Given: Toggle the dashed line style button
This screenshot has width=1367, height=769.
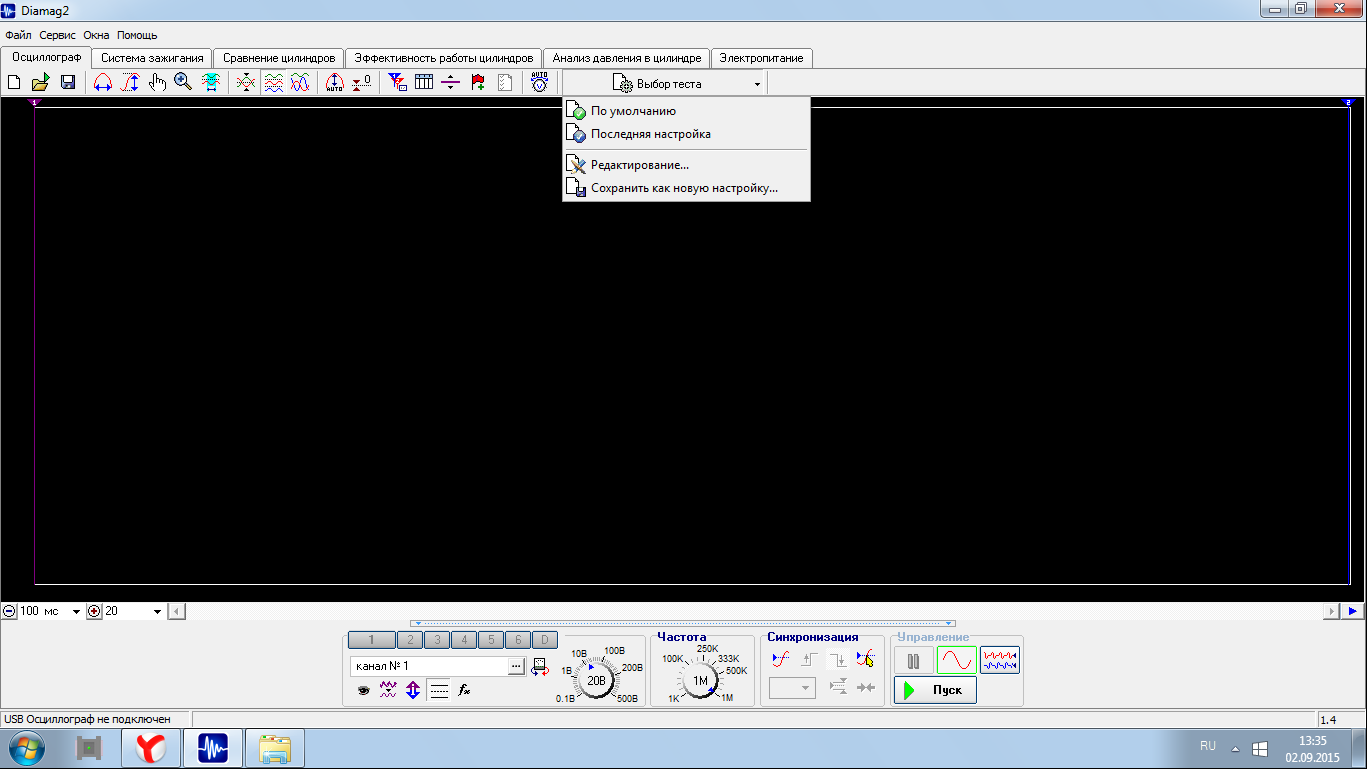Looking at the screenshot, I should [438, 690].
